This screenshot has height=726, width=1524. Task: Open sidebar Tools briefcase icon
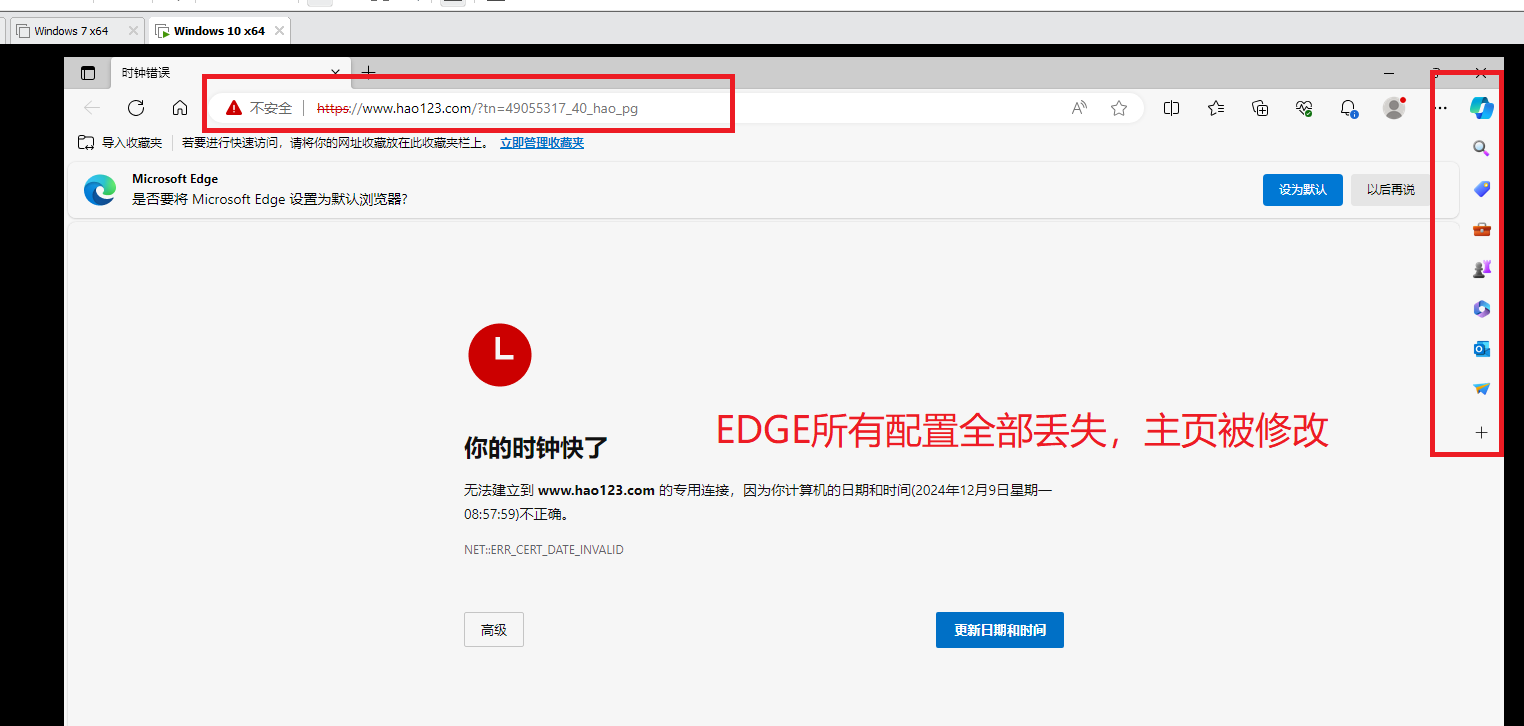(x=1481, y=229)
